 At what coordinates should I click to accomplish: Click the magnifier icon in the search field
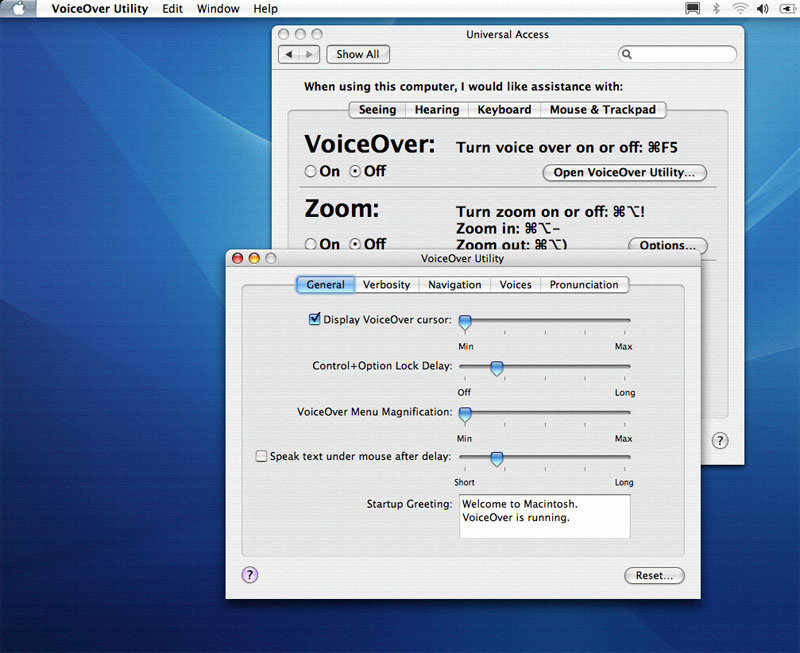click(x=627, y=54)
